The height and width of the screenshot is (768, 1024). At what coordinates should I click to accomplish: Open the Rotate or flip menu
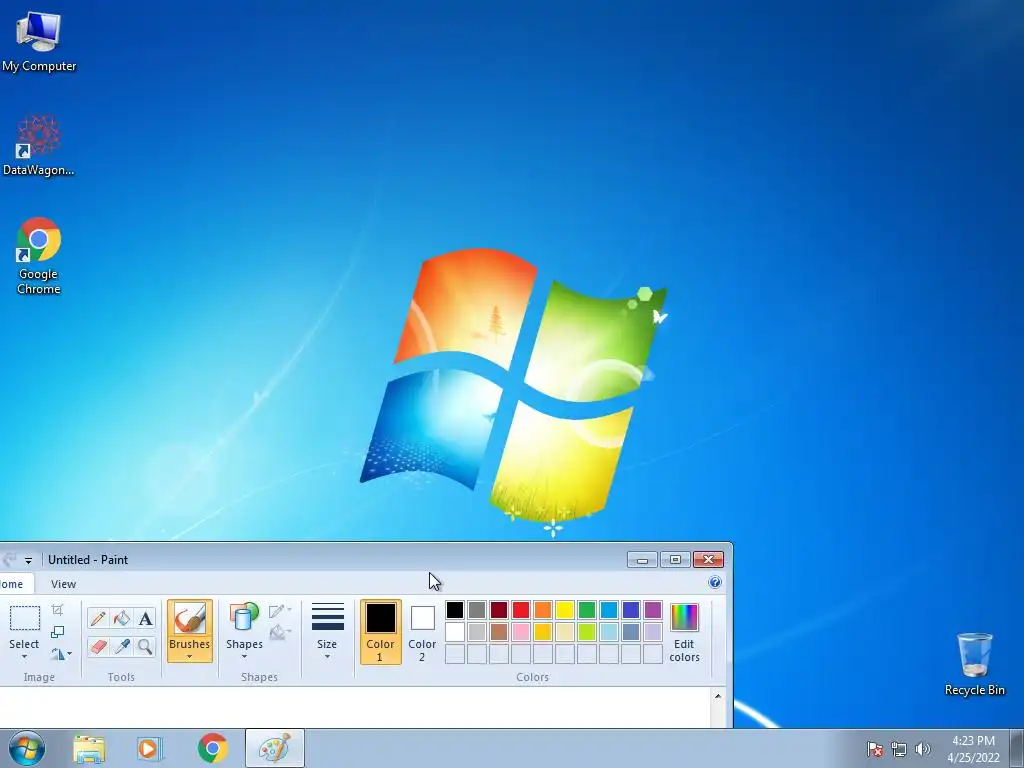pyautogui.click(x=61, y=654)
